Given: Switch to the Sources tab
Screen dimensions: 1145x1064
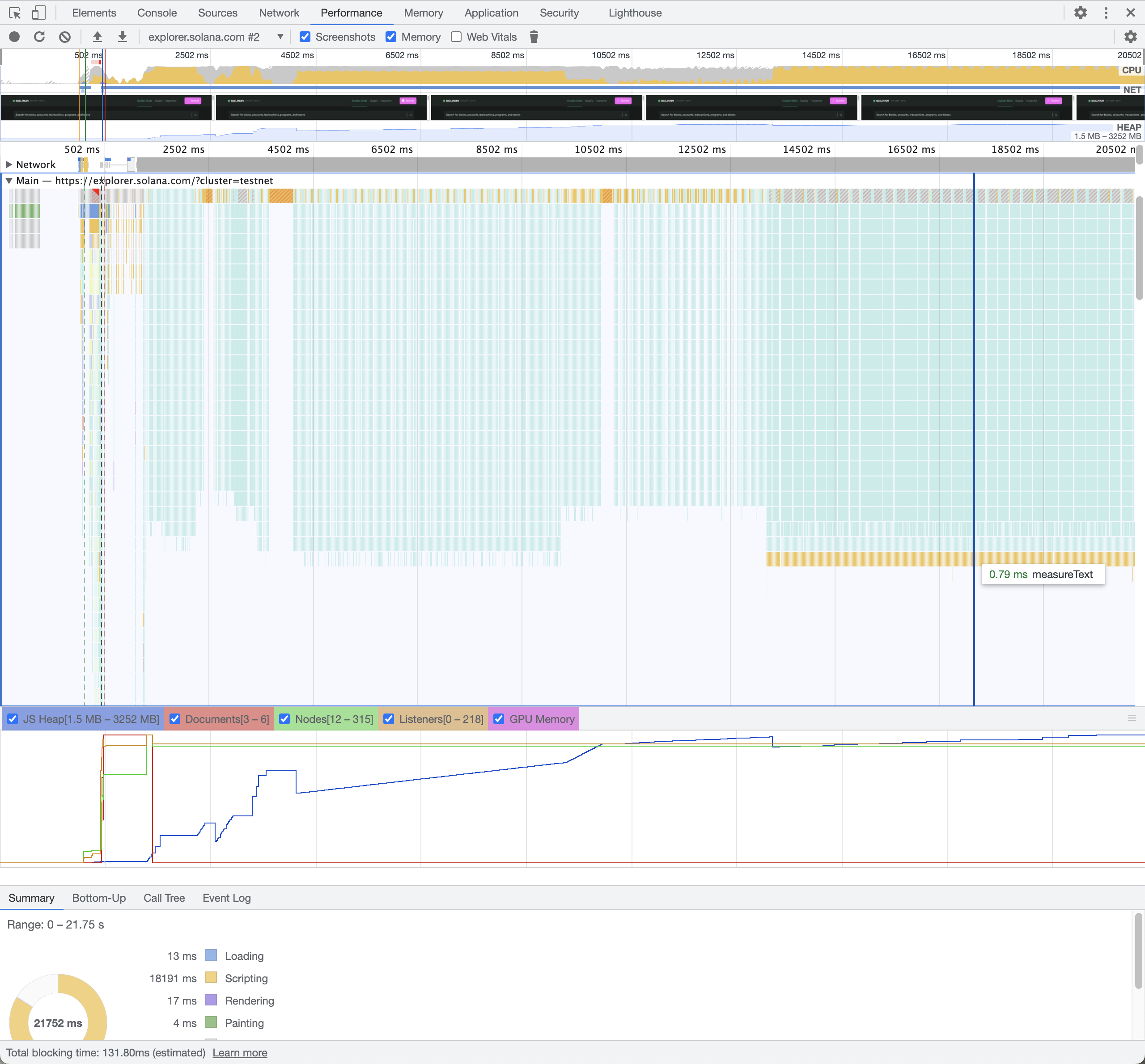Looking at the screenshot, I should (218, 13).
